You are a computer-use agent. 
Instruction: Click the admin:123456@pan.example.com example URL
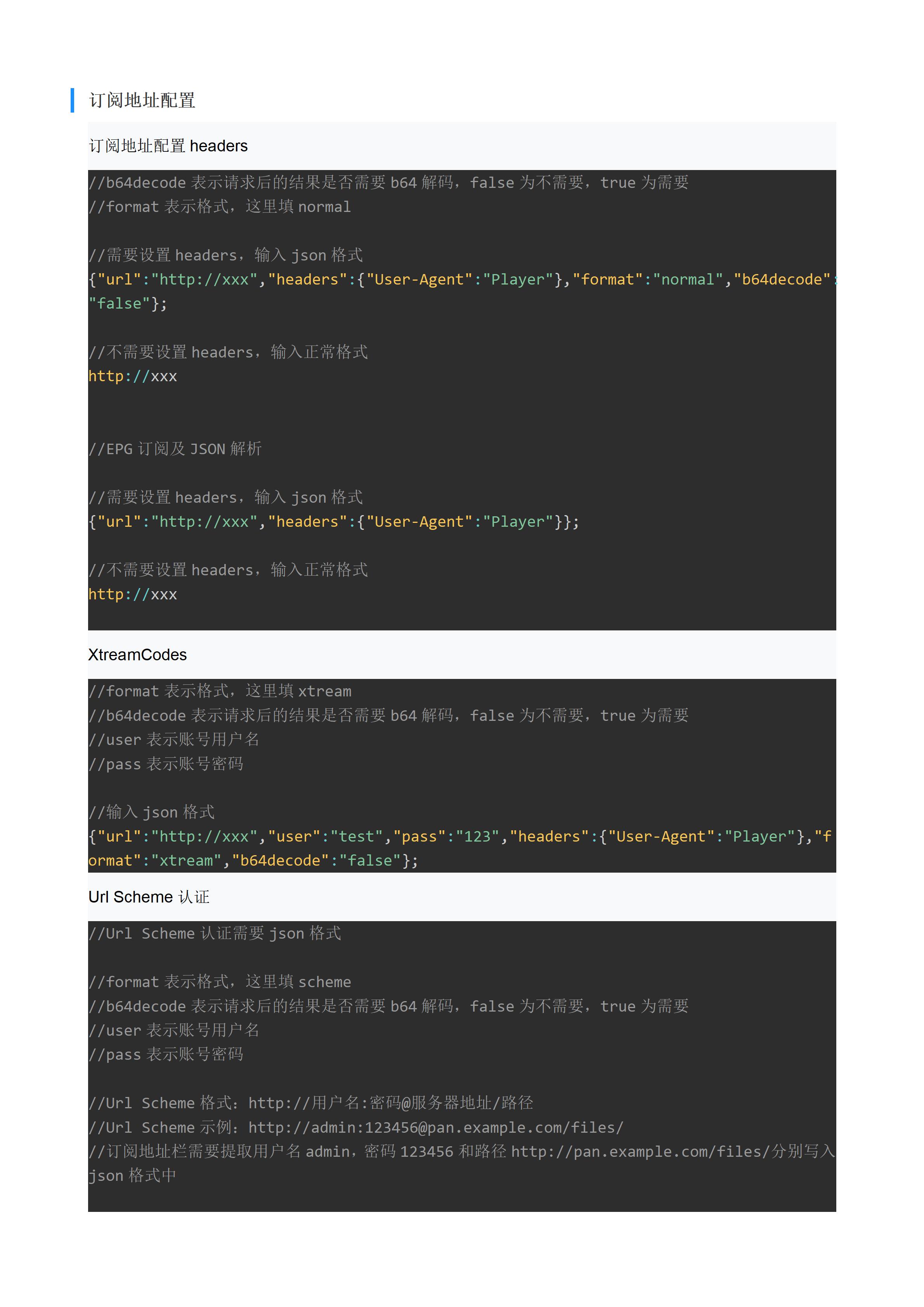point(436,1128)
